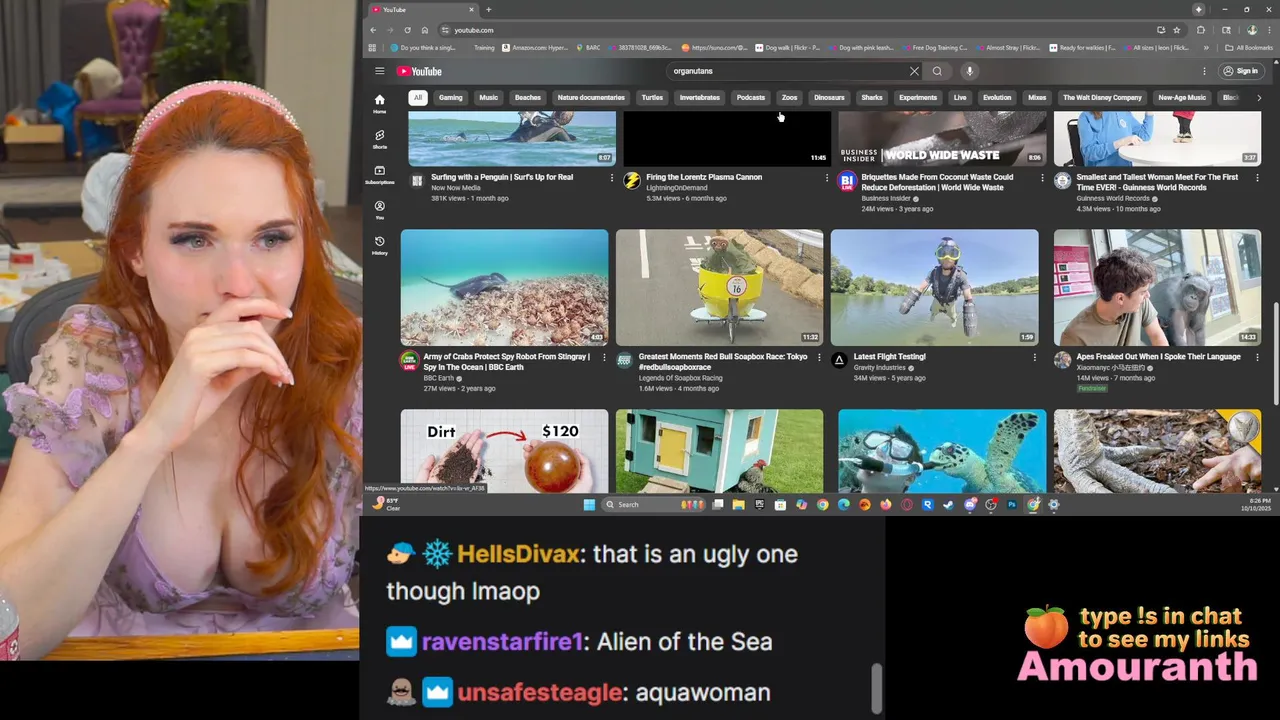The width and height of the screenshot is (1280, 720).
Task: Open History in the sidebar
Action: 380,245
